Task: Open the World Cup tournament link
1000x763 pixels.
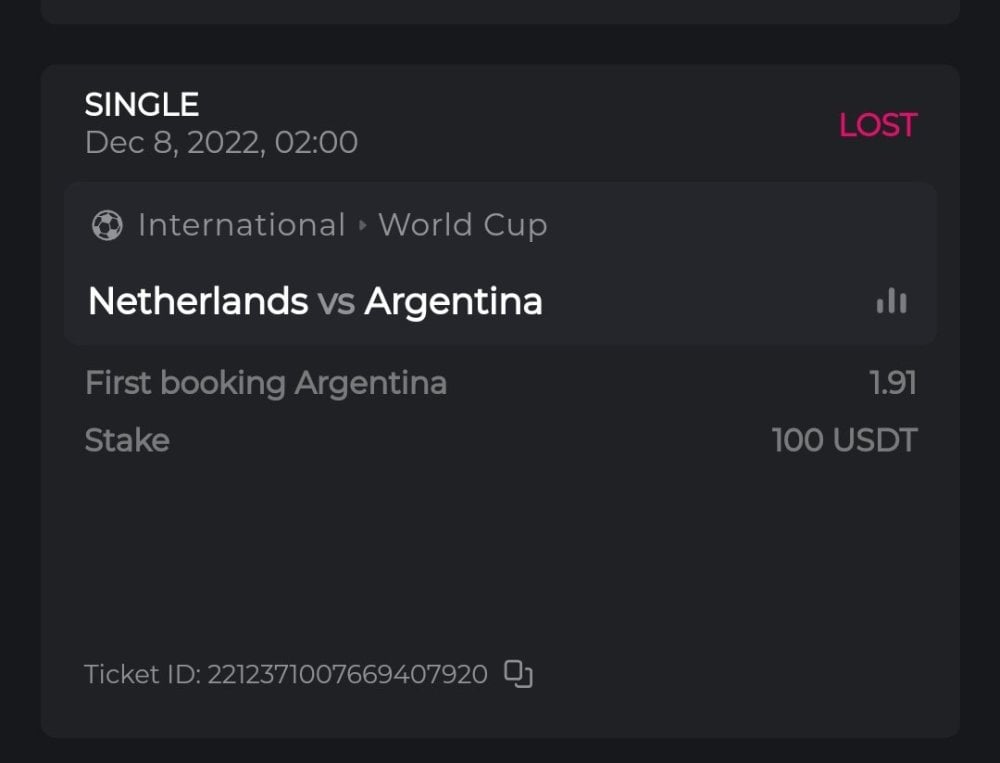Action: (x=462, y=226)
